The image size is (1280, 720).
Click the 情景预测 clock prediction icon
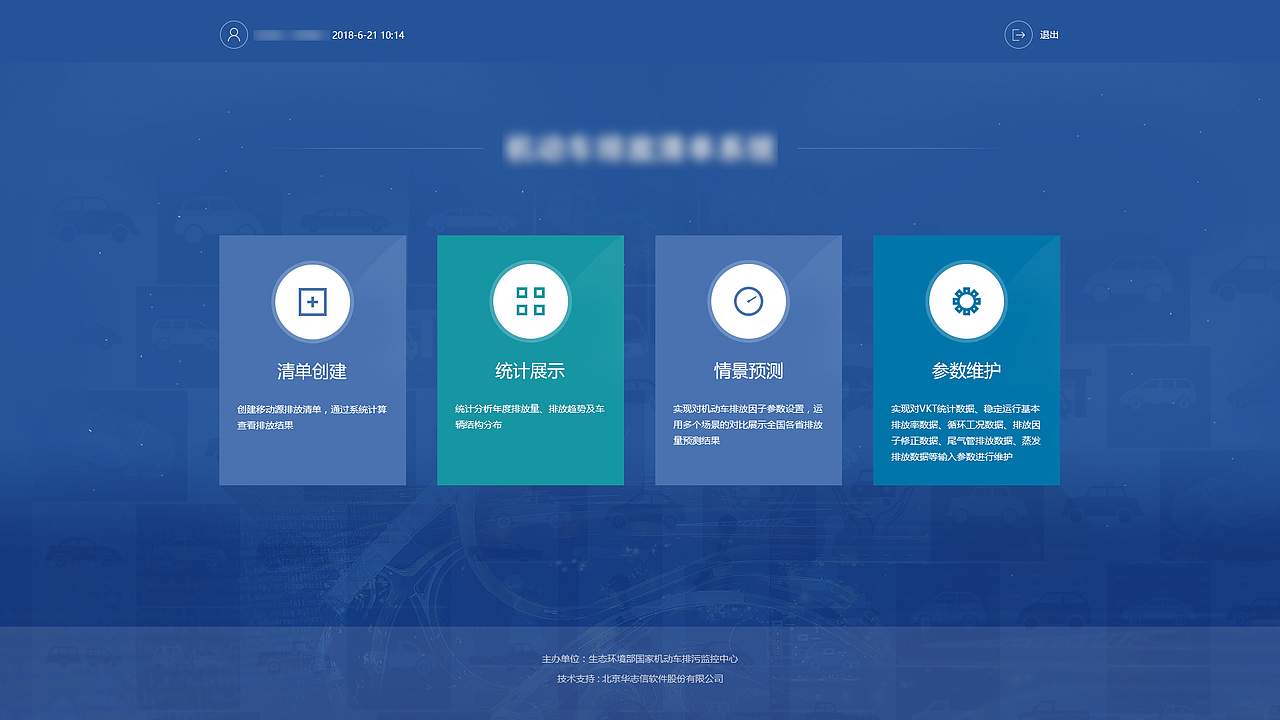tap(748, 301)
